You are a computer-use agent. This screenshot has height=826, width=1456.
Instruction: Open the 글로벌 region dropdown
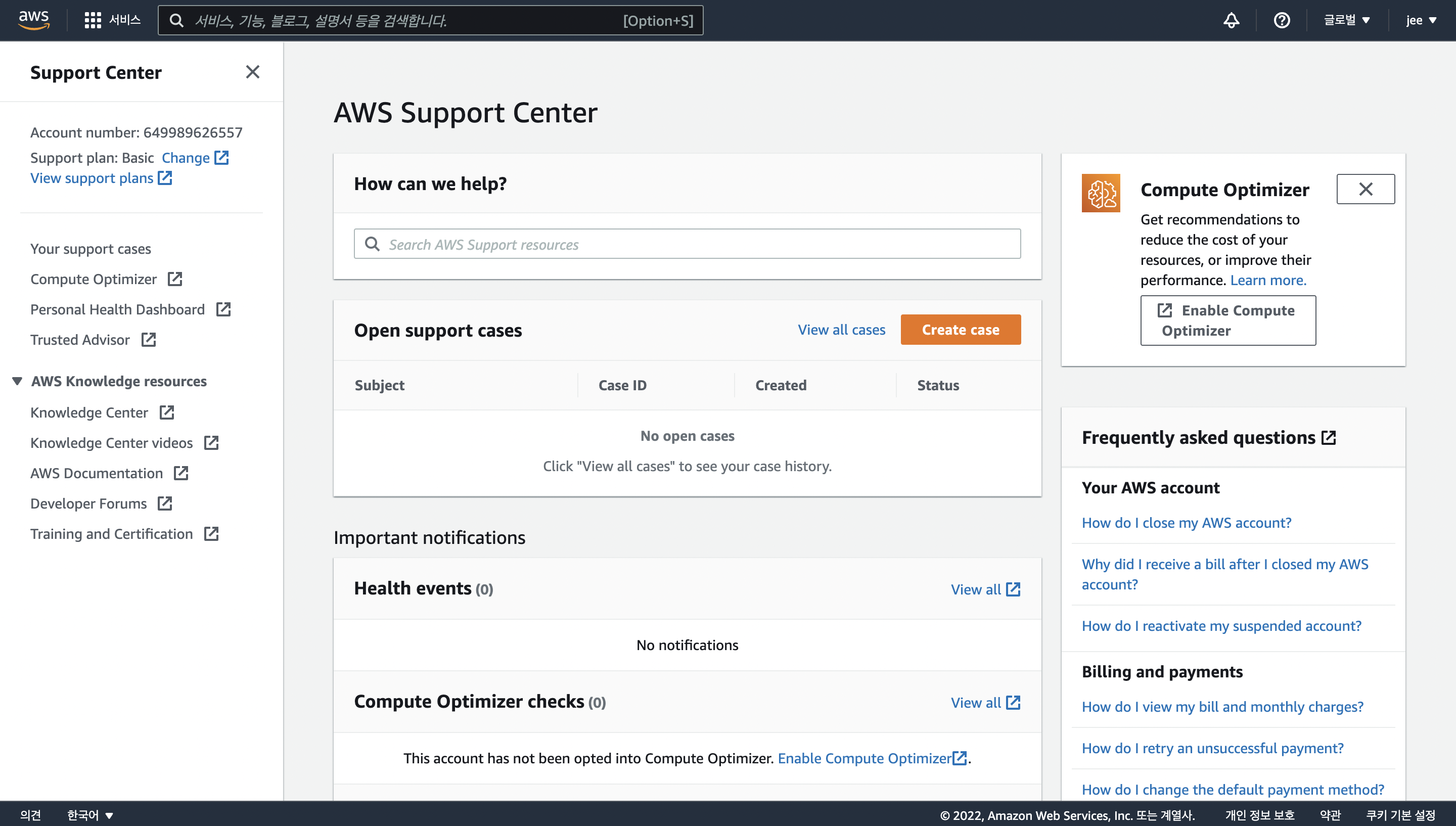1347,20
